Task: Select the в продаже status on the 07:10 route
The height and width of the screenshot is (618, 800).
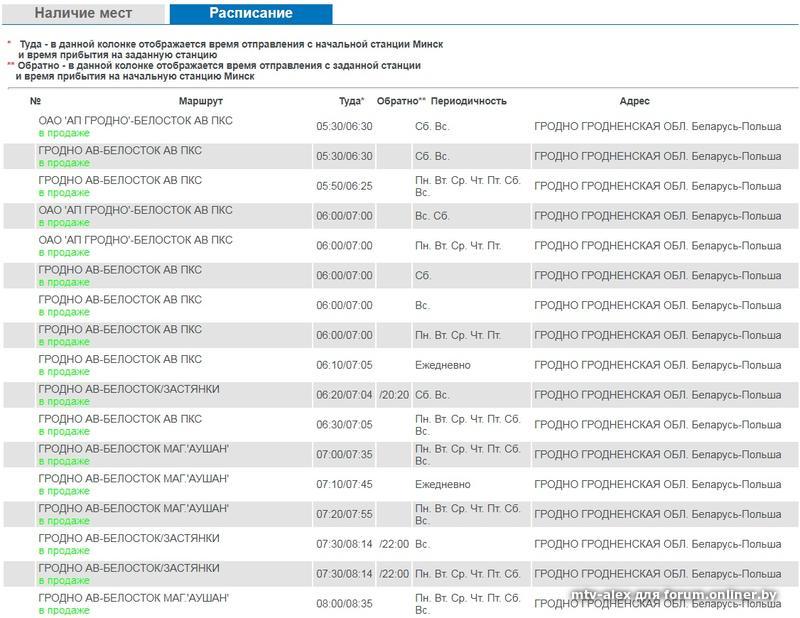Action: pyautogui.click(x=64, y=491)
